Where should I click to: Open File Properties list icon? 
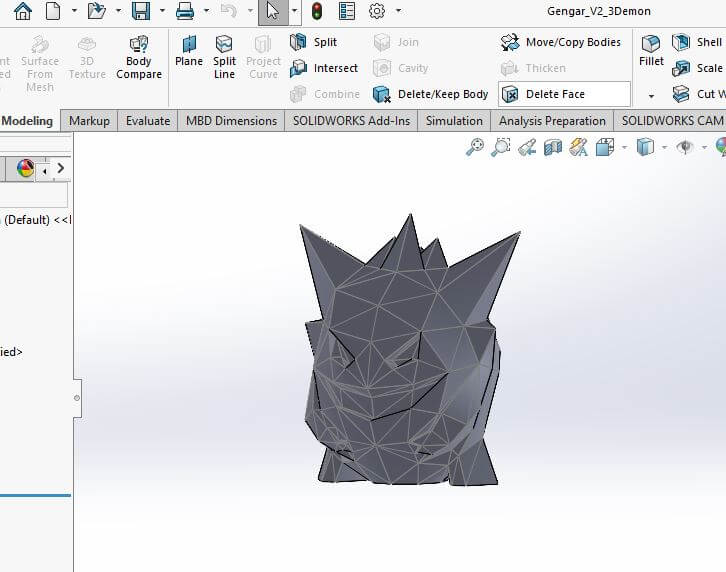[347, 11]
